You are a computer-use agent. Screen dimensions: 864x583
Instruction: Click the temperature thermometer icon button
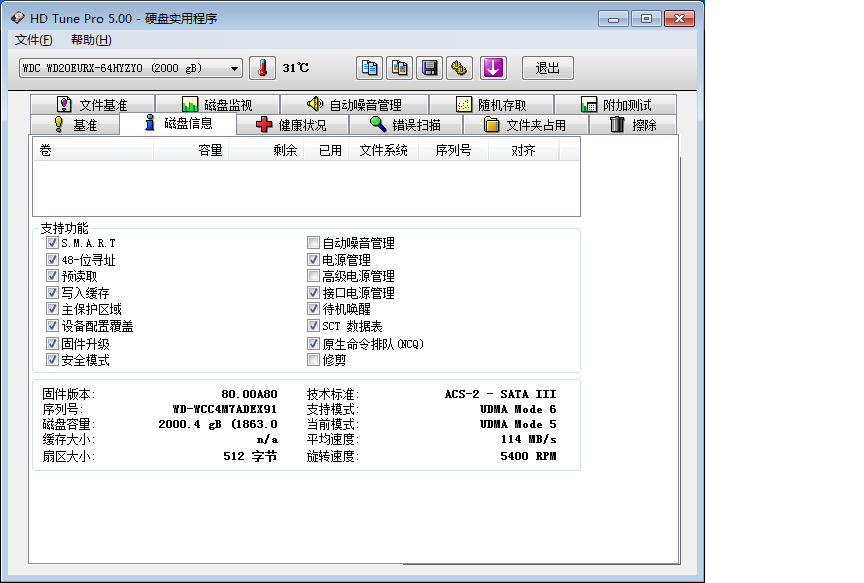point(262,68)
